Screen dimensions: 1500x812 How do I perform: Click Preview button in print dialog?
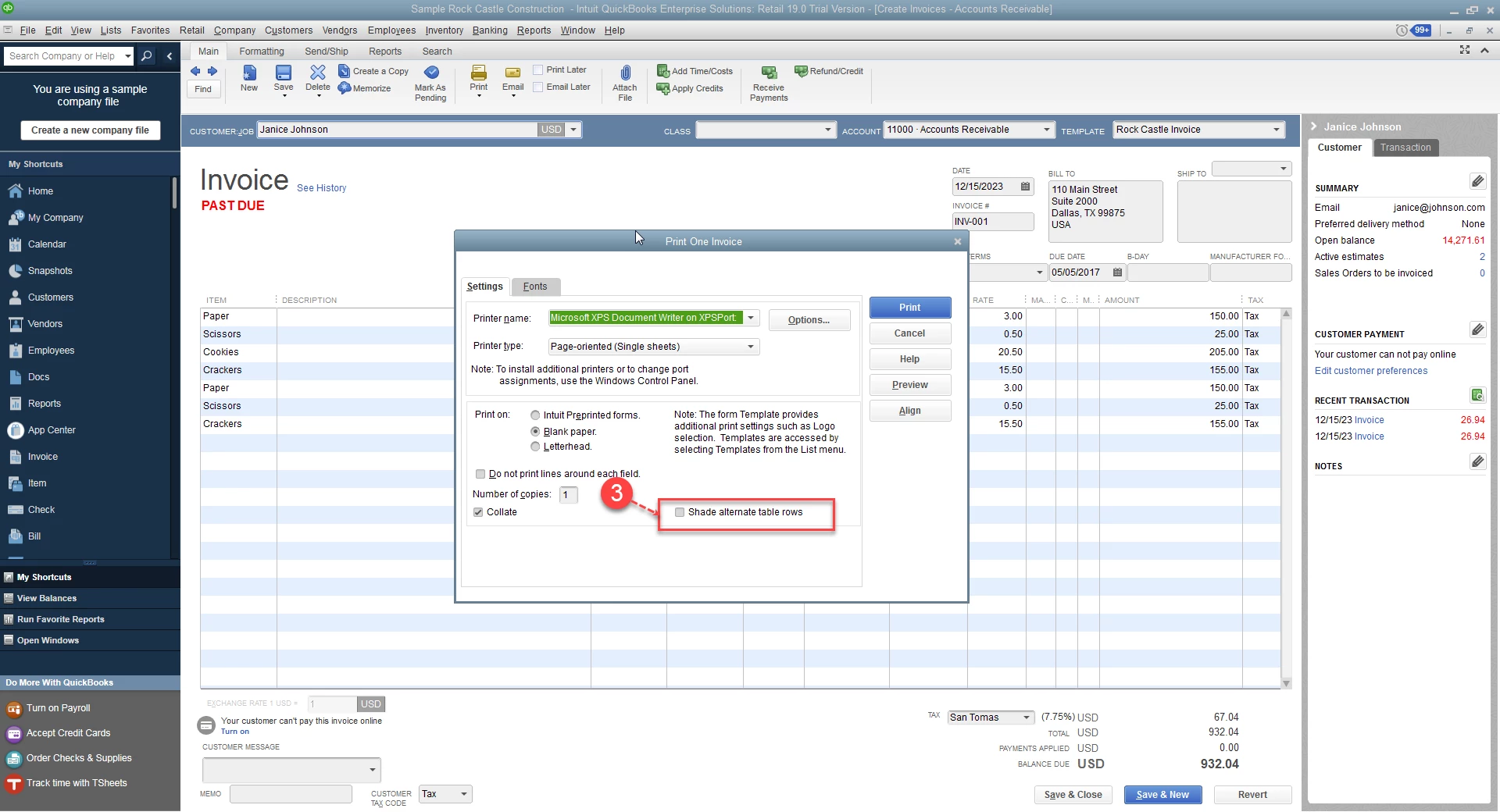pos(910,385)
